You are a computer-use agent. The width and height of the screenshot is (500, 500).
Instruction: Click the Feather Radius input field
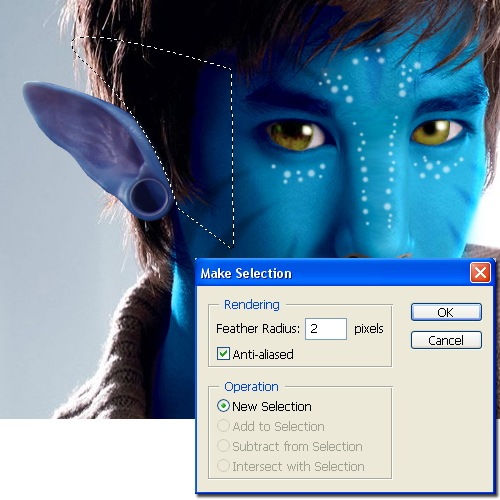pyautogui.click(x=326, y=329)
